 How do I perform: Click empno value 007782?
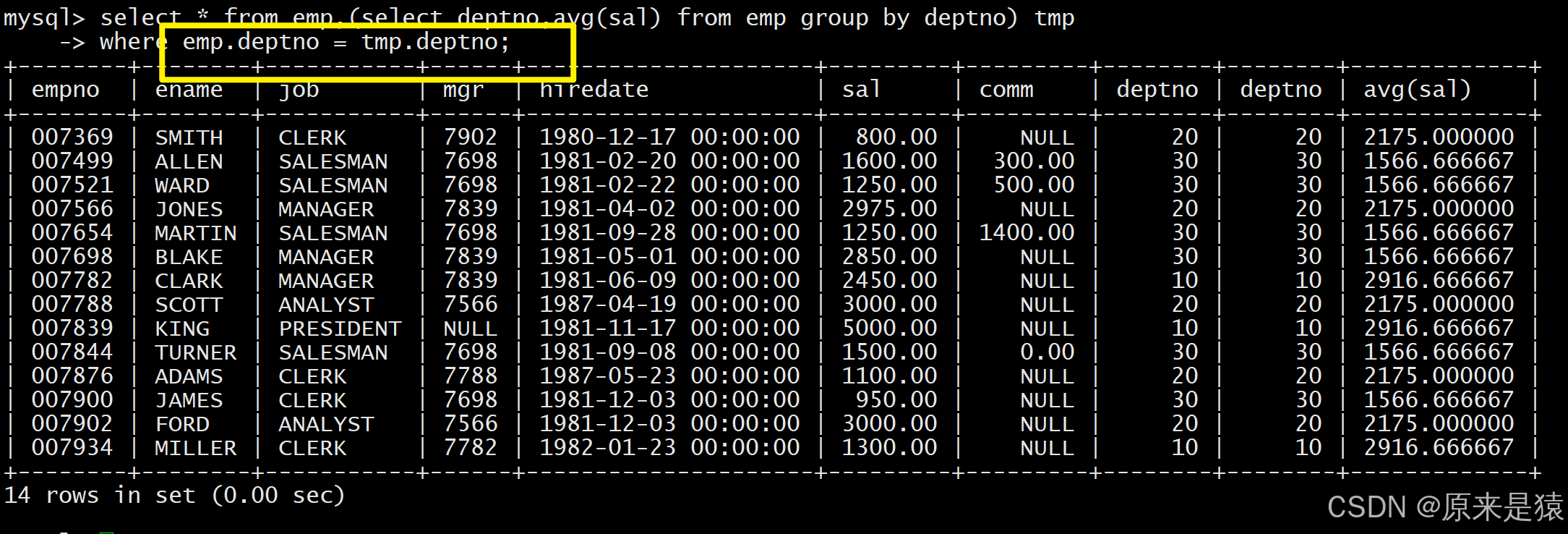[72, 281]
